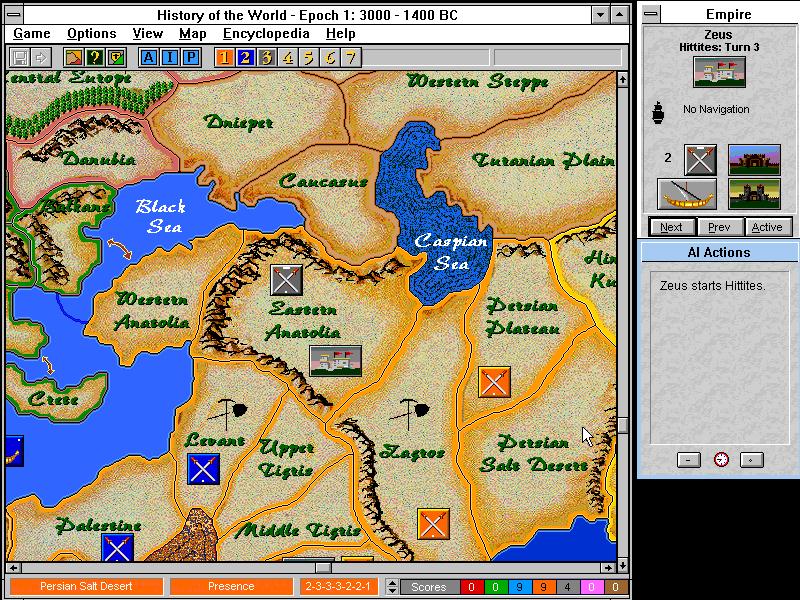Click the Black Sea crossing arrow
The height and width of the screenshot is (600, 800).
point(119,248)
